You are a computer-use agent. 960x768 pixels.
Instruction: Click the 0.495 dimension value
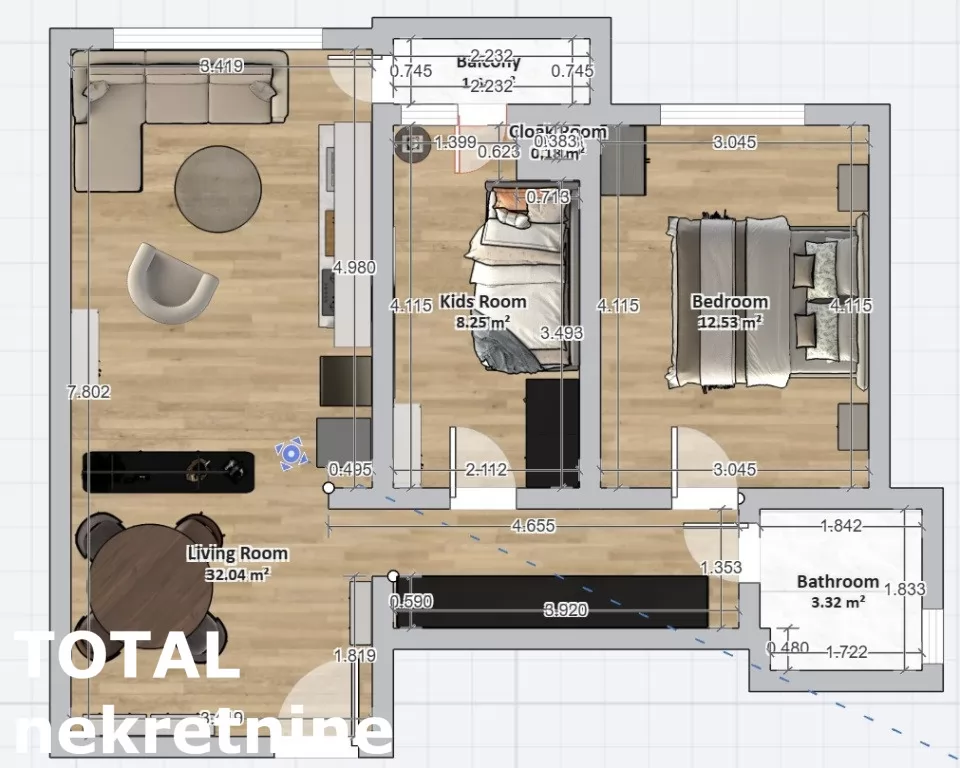tap(350, 470)
